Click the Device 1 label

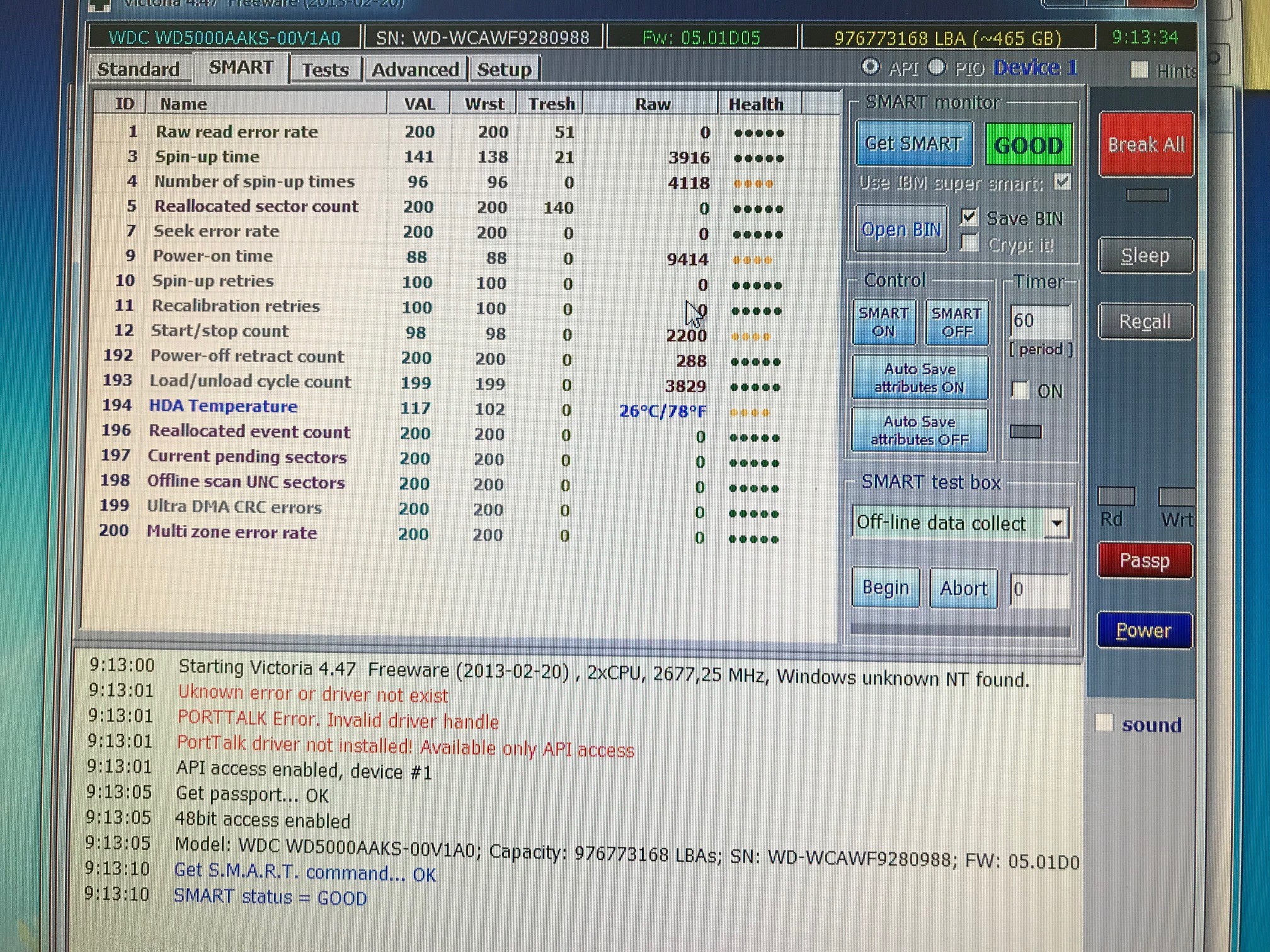pos(1036,67)
